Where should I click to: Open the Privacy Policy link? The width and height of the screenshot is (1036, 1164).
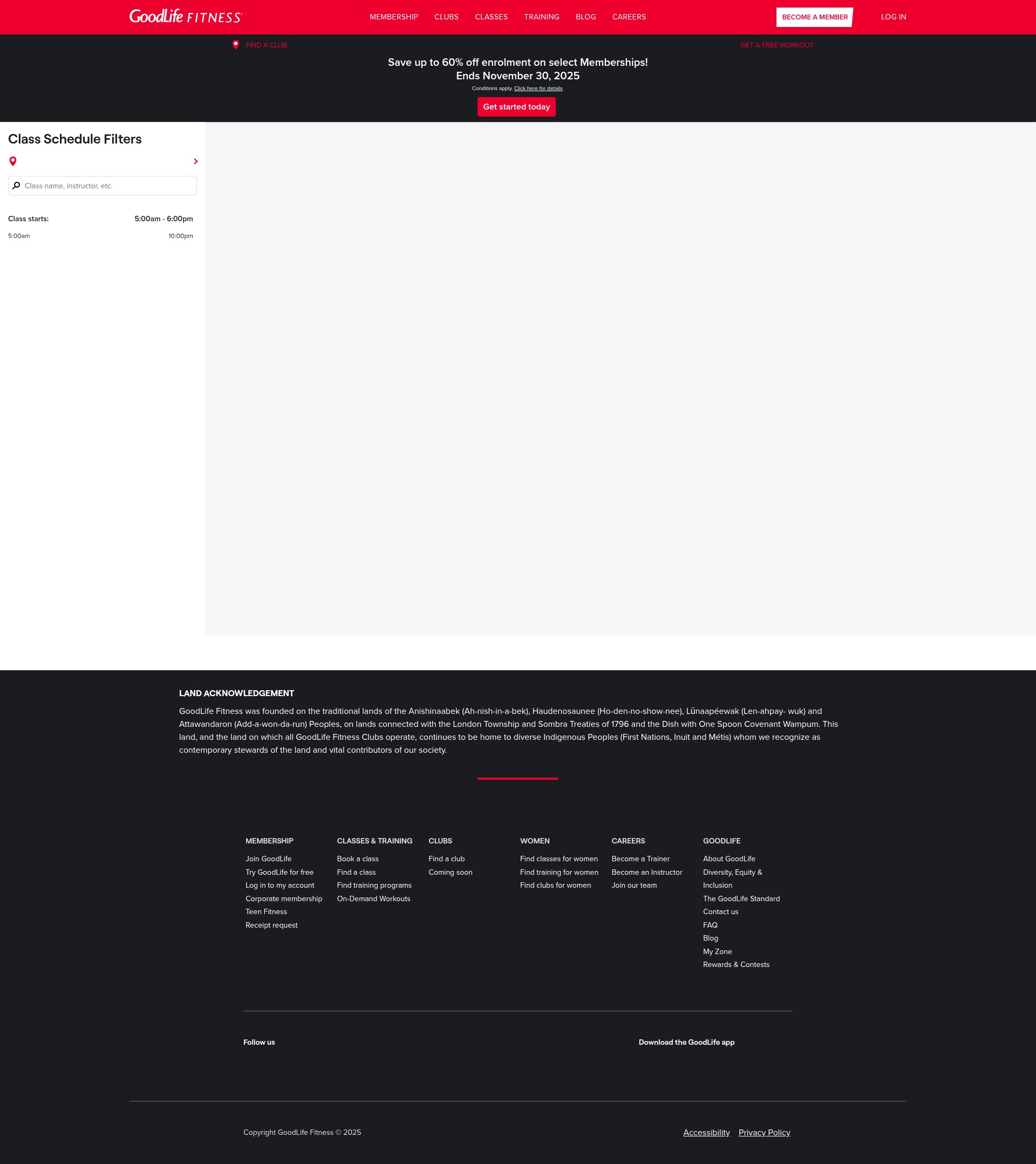[764, 1132]
